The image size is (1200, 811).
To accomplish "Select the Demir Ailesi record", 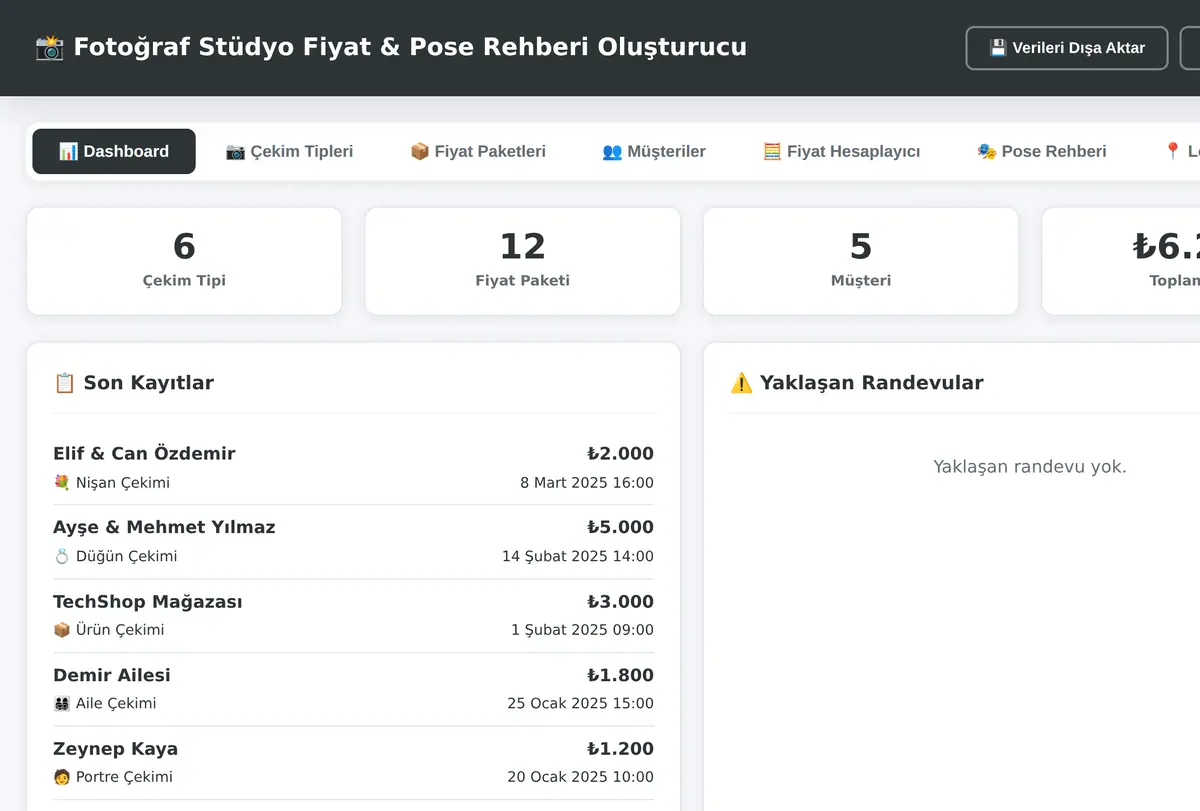I will click(354, 689).
